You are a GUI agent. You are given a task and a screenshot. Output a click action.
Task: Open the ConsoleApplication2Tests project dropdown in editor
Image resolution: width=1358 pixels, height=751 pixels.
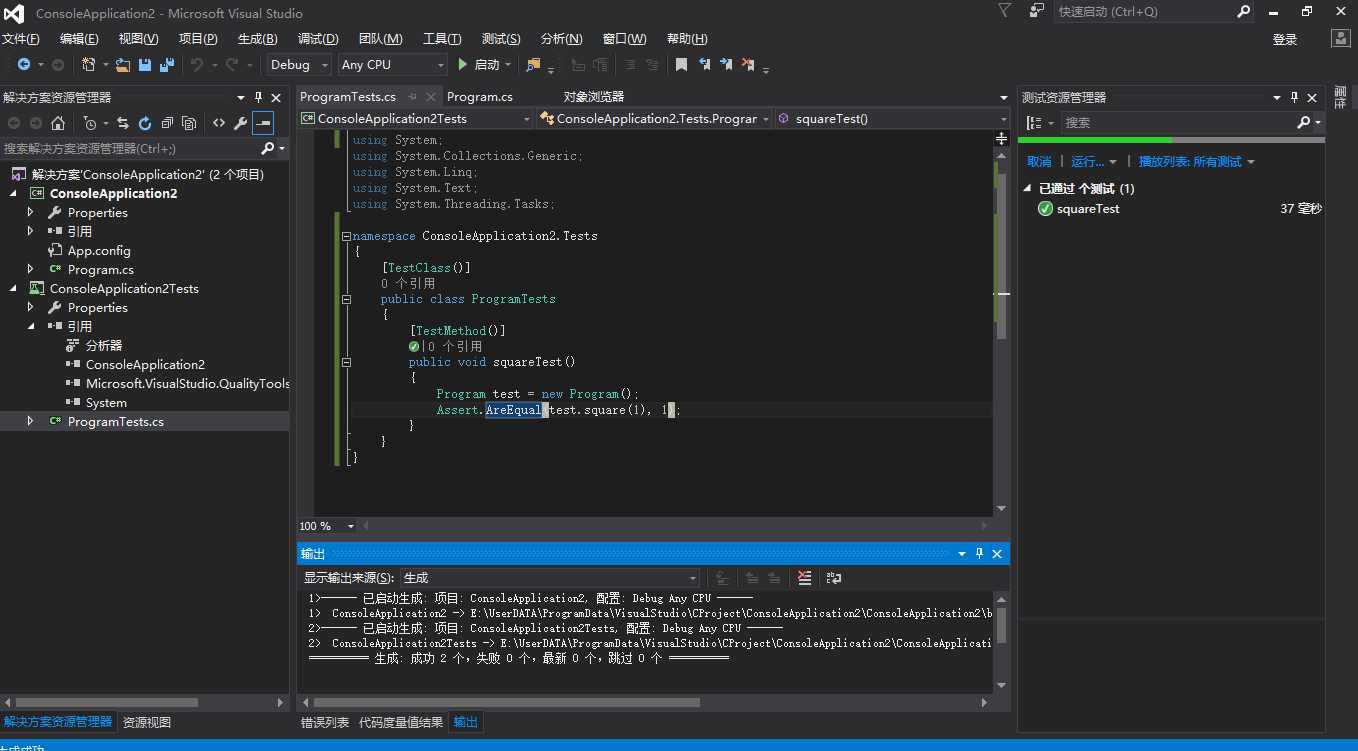[x=416, y=118]
